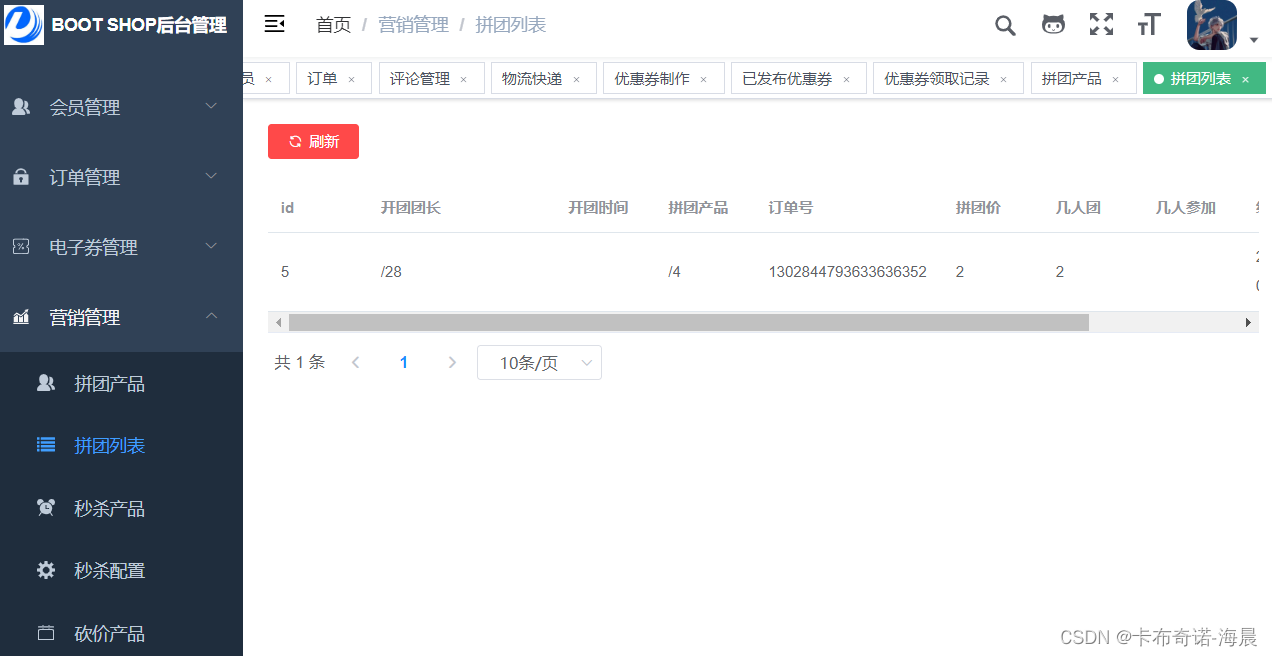Click the chart icon beside 营销管理

pyautogui.click(x=22, y=317)
